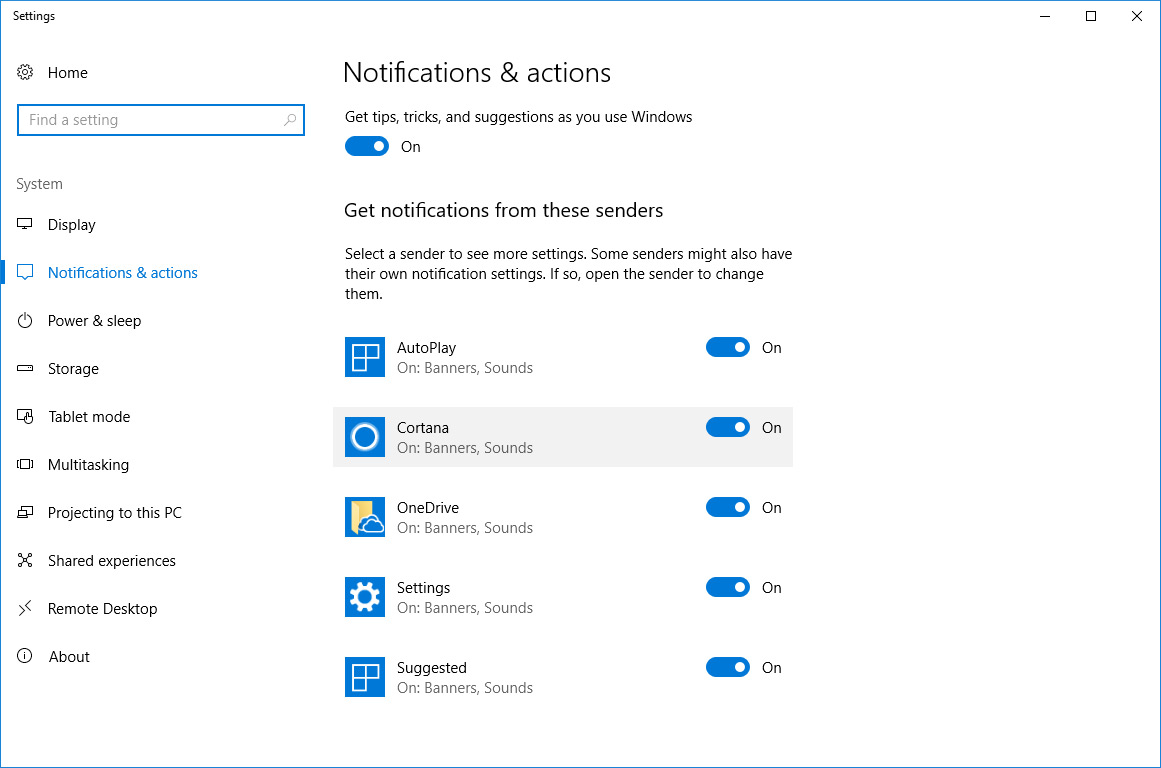Disable AutoPlay notifications toggle

[728, 348]
